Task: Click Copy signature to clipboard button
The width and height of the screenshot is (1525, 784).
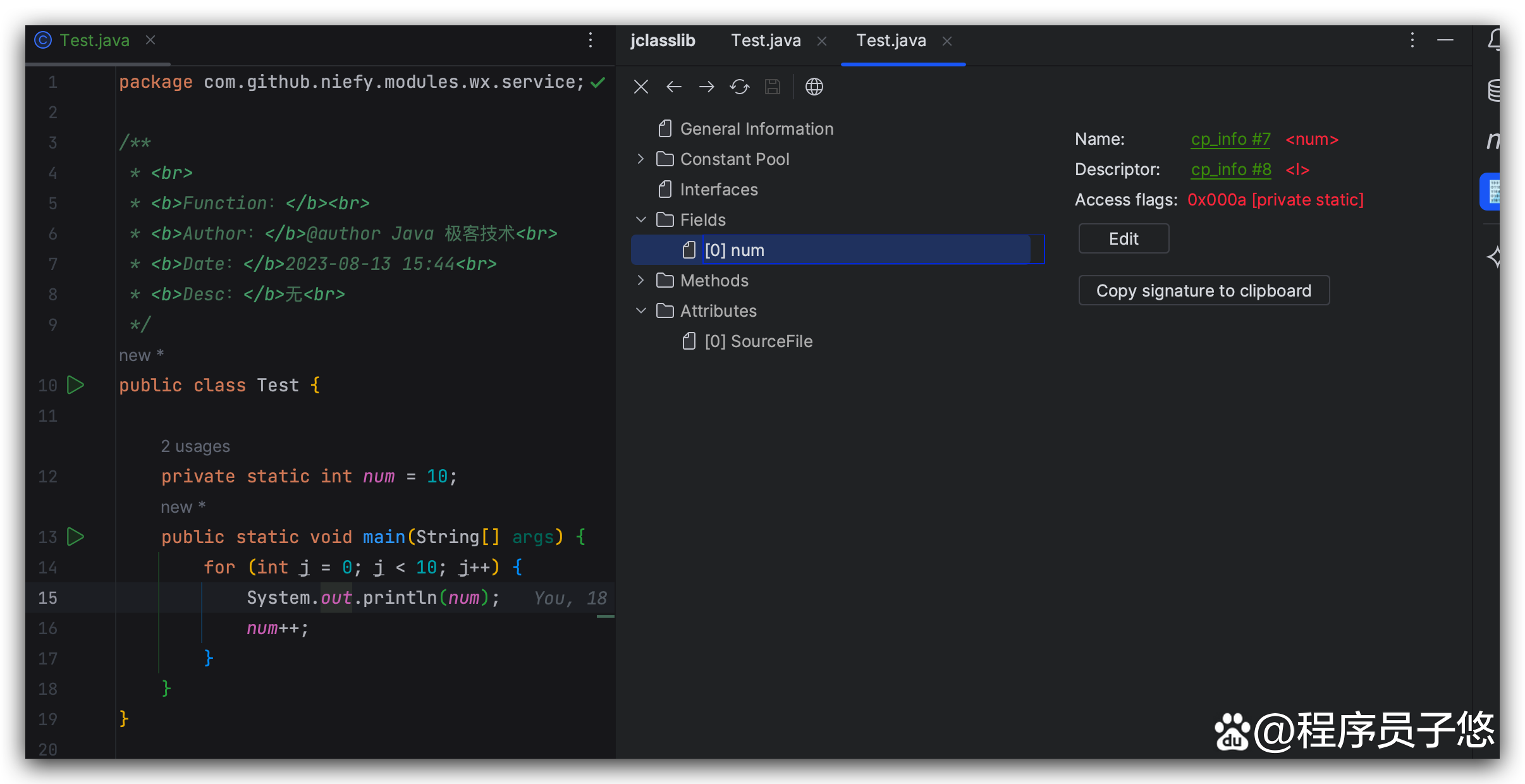Action: (1203, 290)
